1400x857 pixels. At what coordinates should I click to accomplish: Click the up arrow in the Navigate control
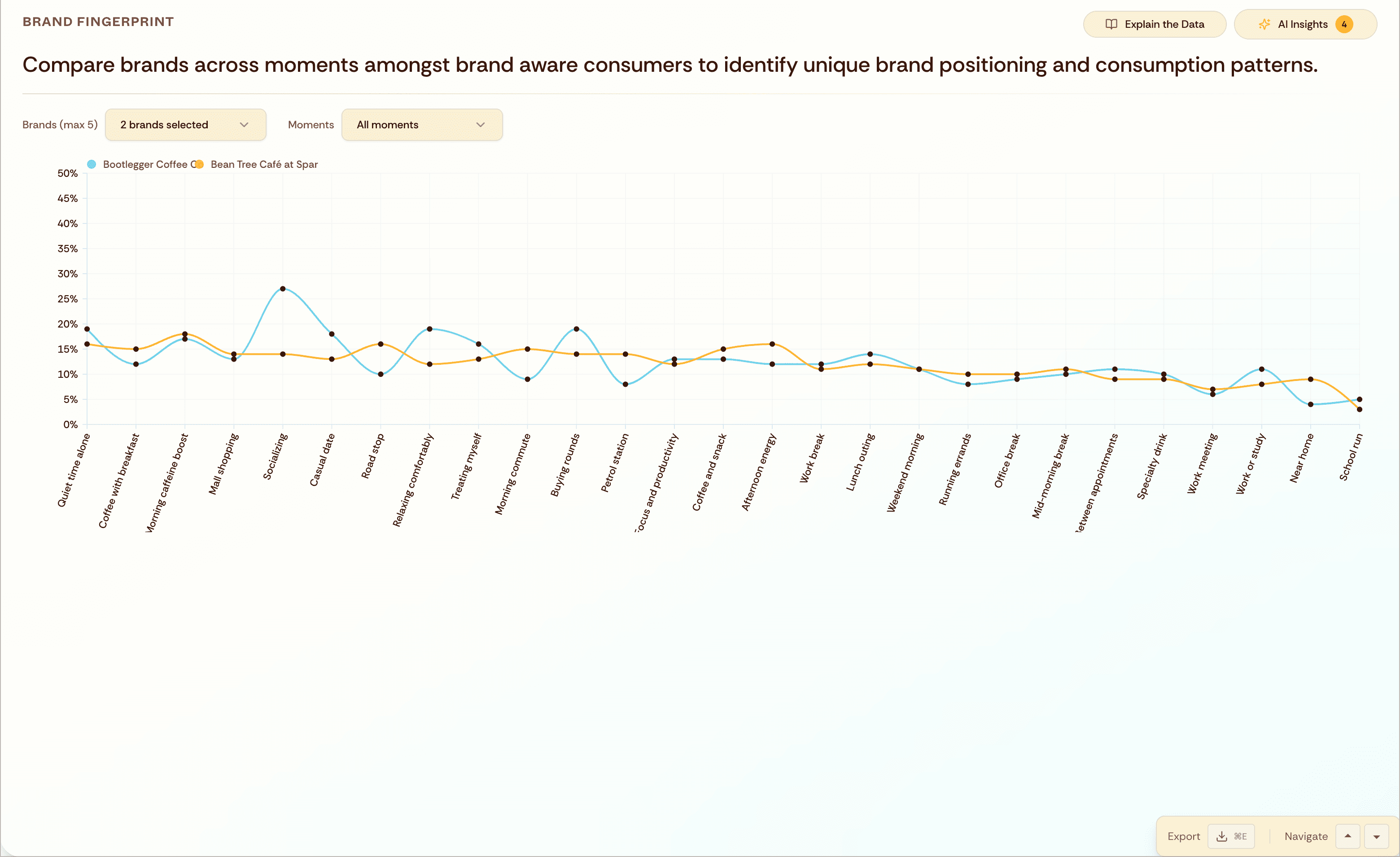tap(1348, 836)
